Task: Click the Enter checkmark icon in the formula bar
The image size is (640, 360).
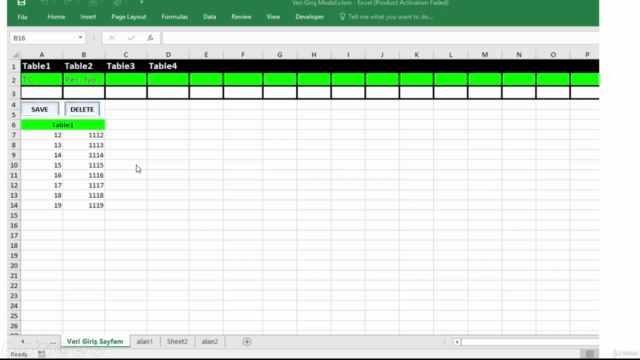Action: pyautogui.click(x=131, y=38)
